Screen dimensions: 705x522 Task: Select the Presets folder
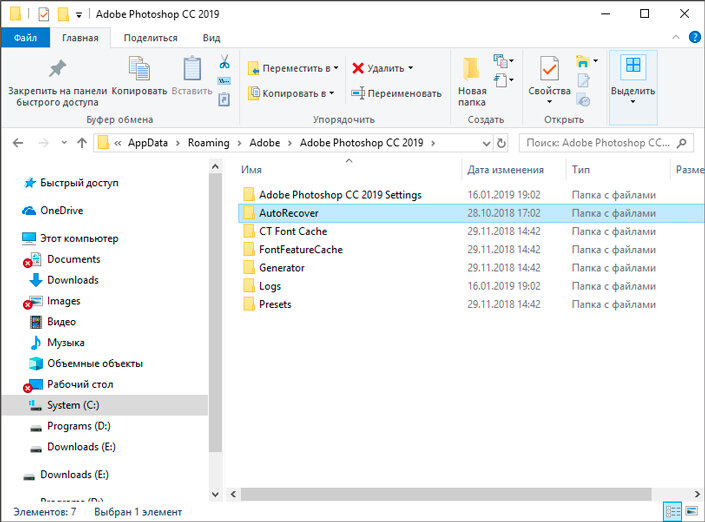pyautogui.click(x=267, y=304)
